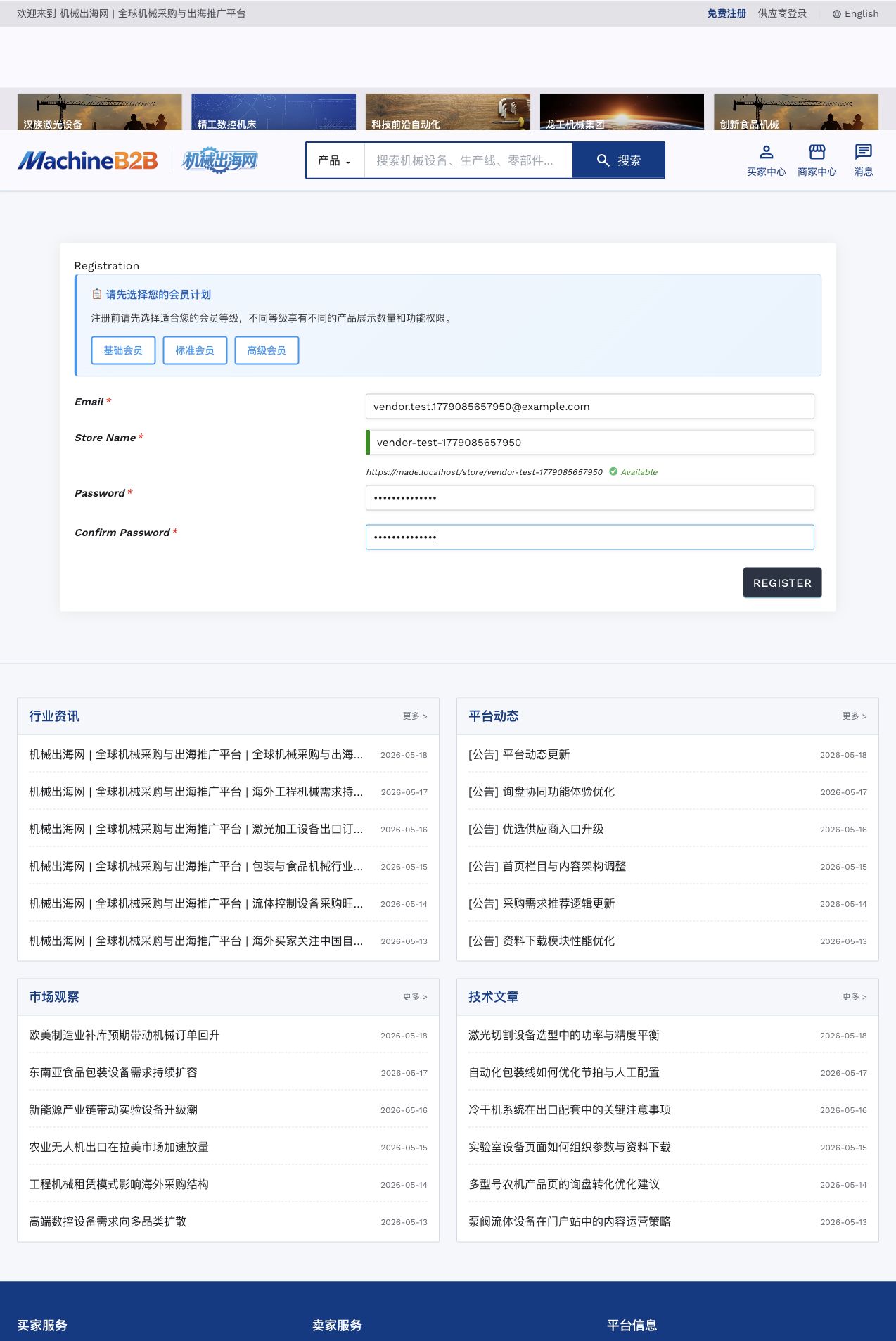Click the MachineB2B logo
Screen dimensions: 896x1341
point(88,160)
